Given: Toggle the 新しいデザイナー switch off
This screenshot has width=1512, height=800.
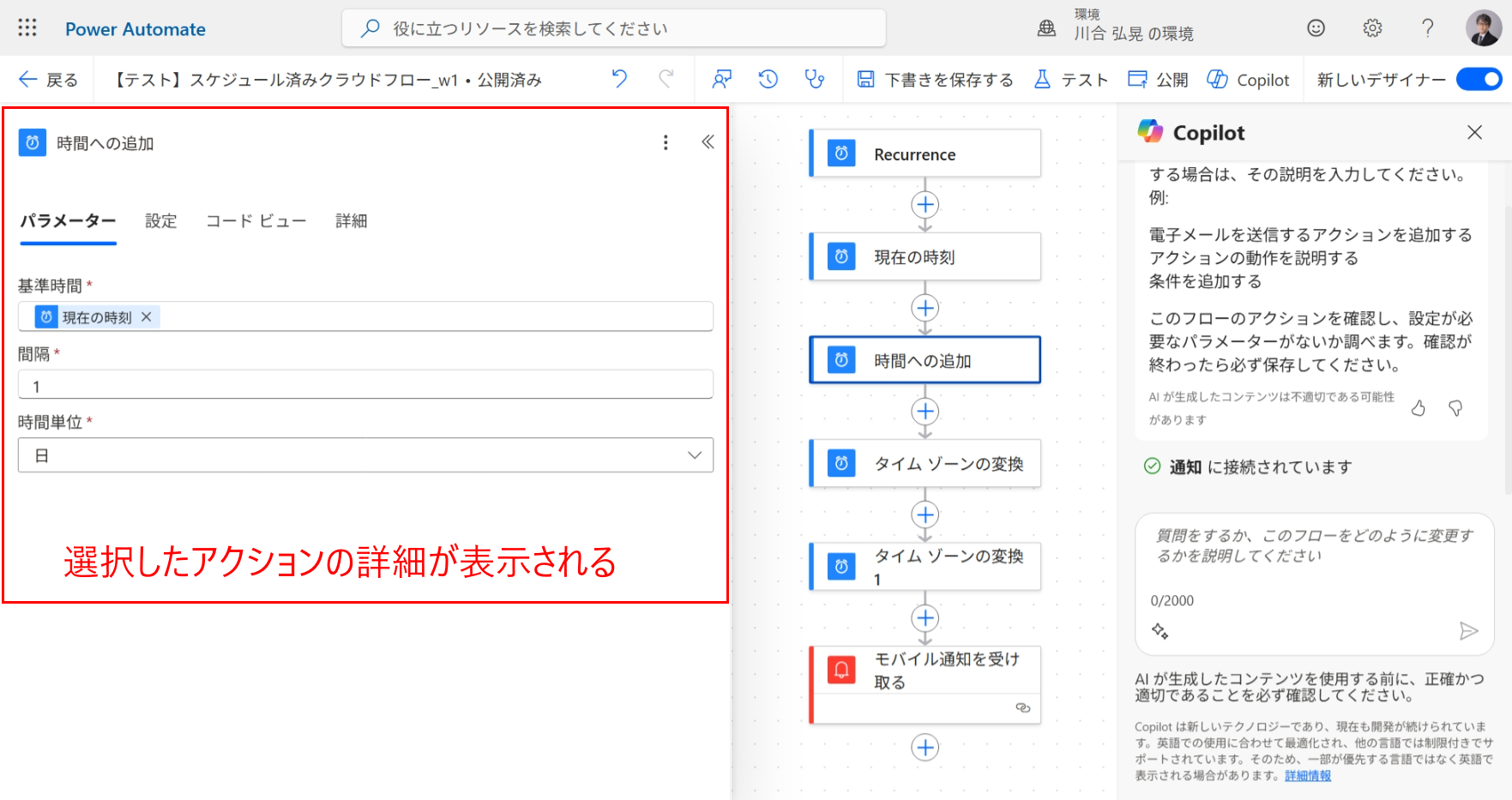Looking at the screenshot, I should click(x=1479, y=80).
